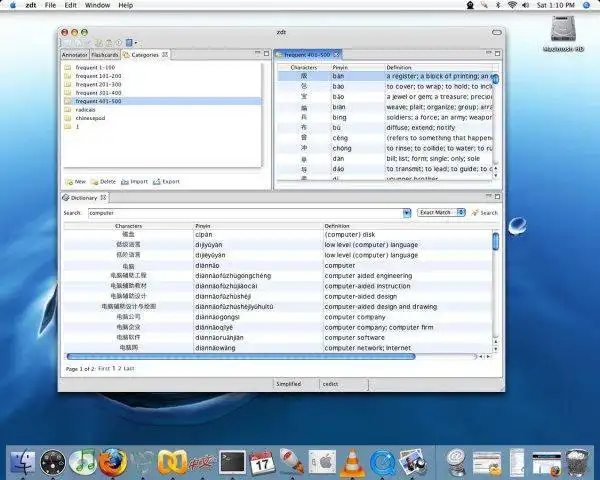Go to the Last results page
The width and height of the screenshot is (600, 480).
coord(127,369)
